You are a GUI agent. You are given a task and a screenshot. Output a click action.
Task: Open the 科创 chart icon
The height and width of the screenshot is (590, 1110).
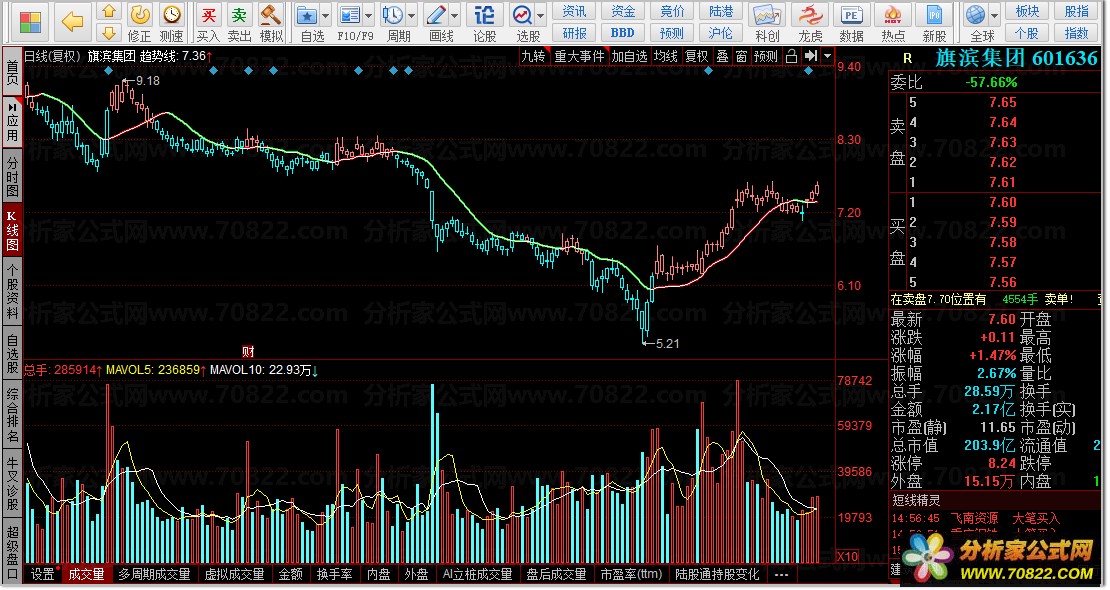click(767, 15)
